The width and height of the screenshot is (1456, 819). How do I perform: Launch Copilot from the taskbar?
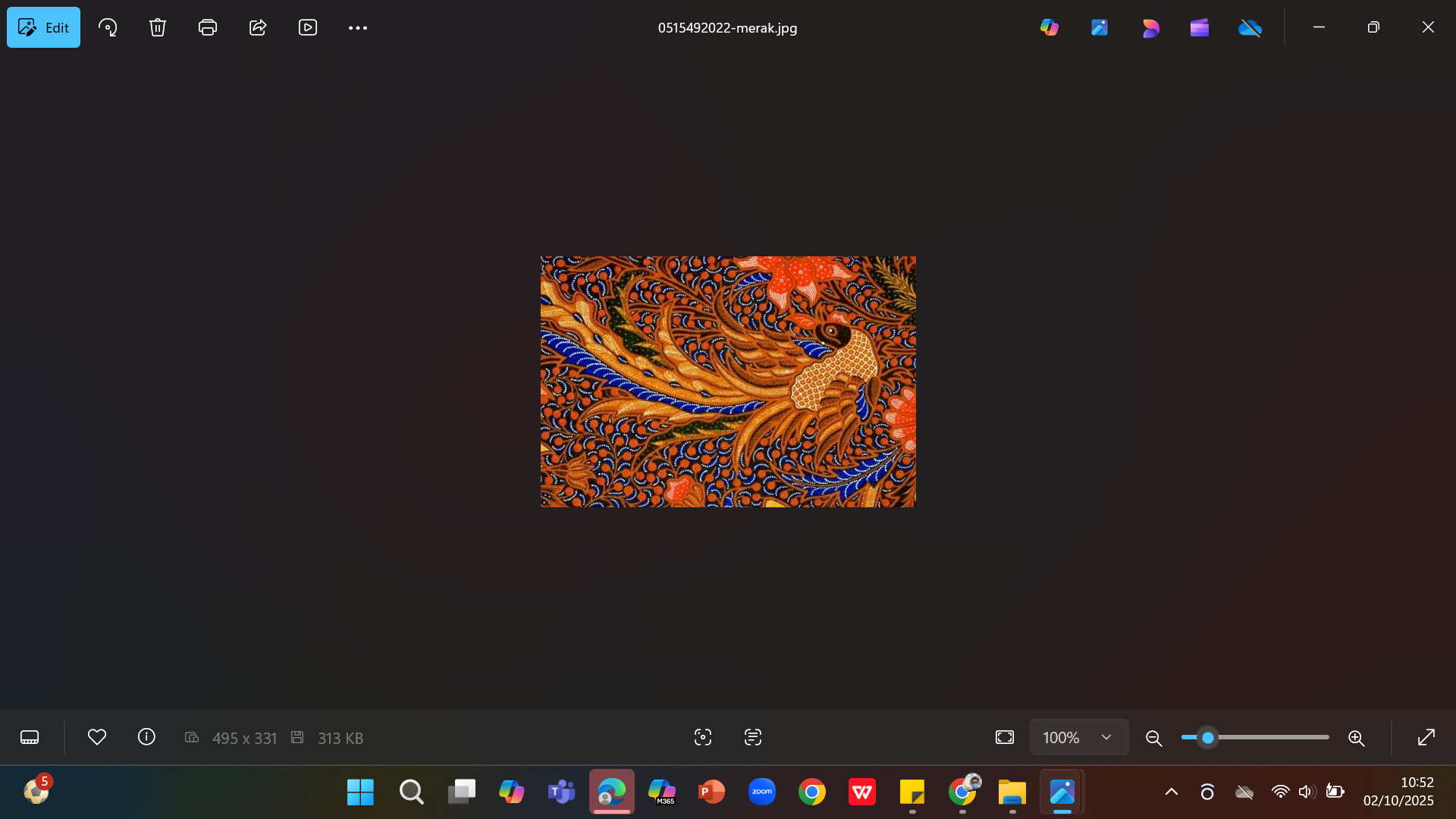[511, 792]
